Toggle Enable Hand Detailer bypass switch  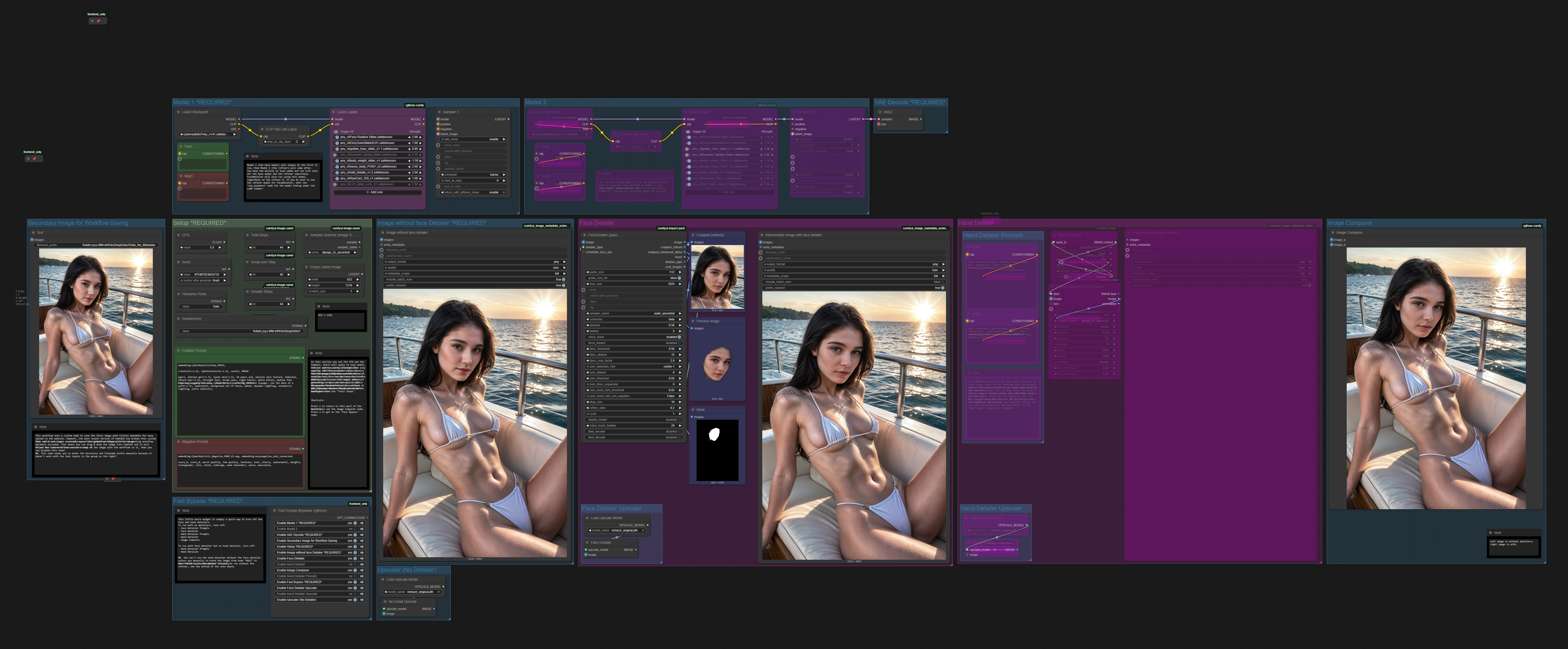coord(355,564)
